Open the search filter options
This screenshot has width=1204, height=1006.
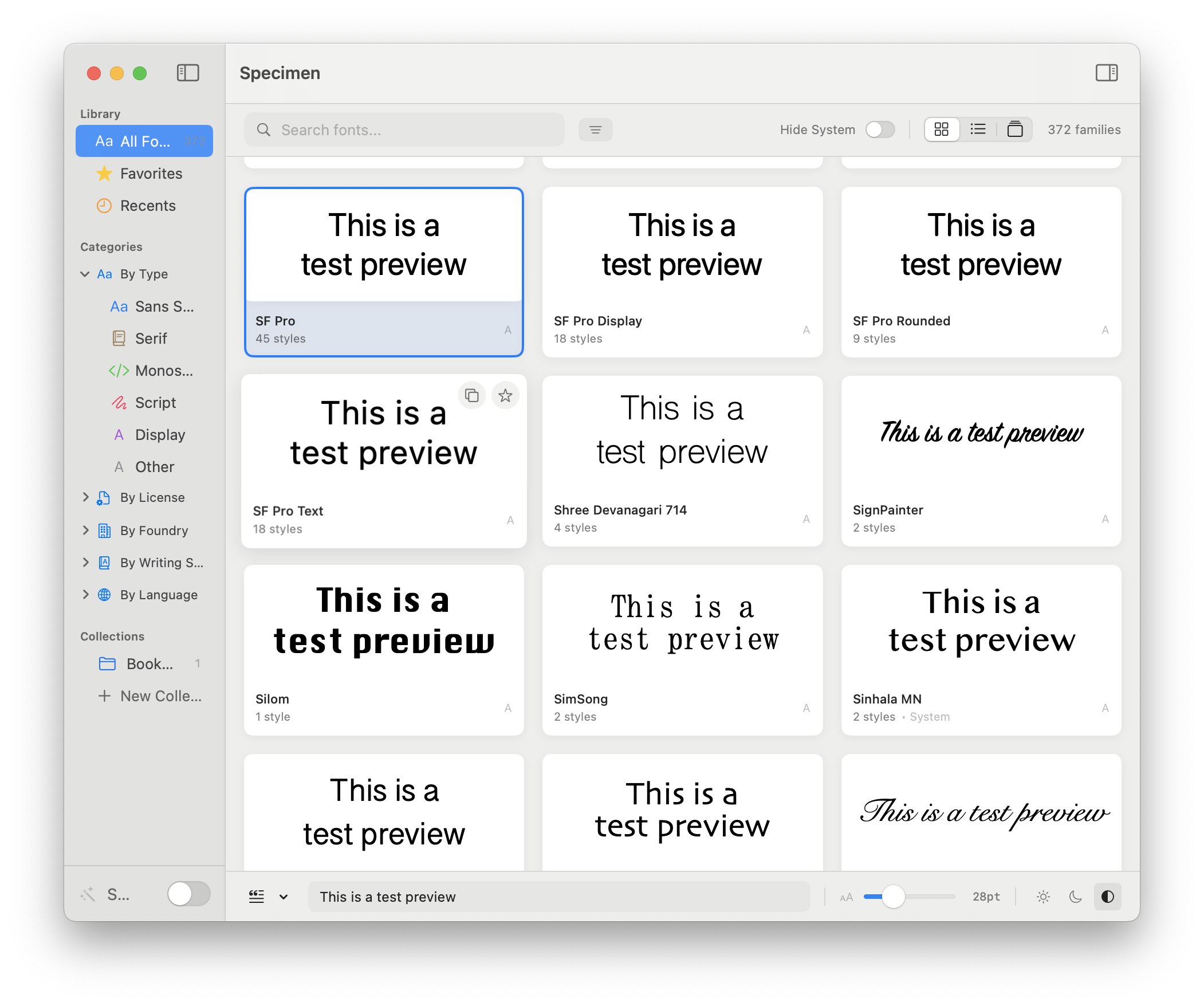click(596, 129)
